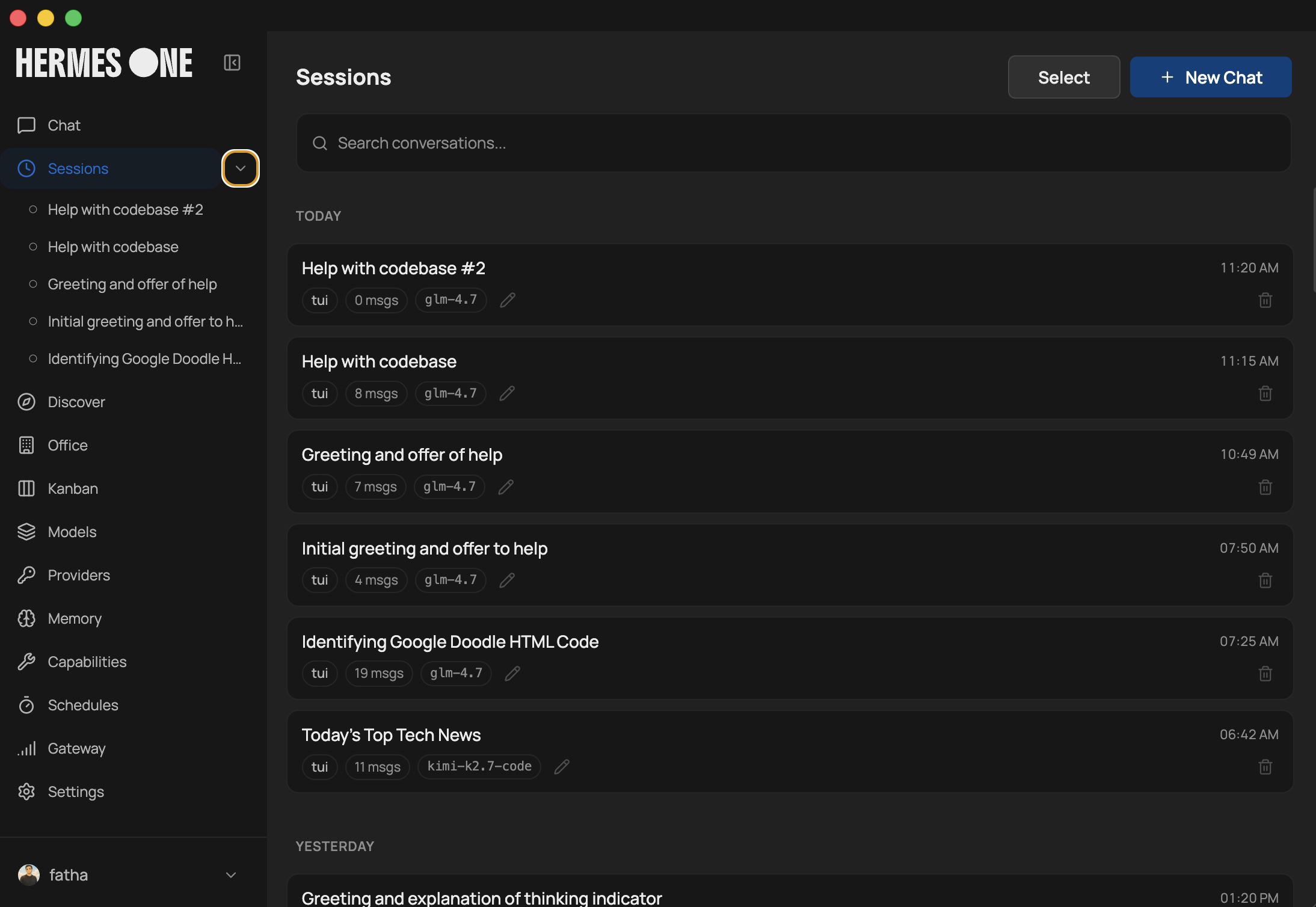Click the Hermes One logo
Image resolution: width=1316 pixels, height=907 pixels.
(x=104, y=63)
